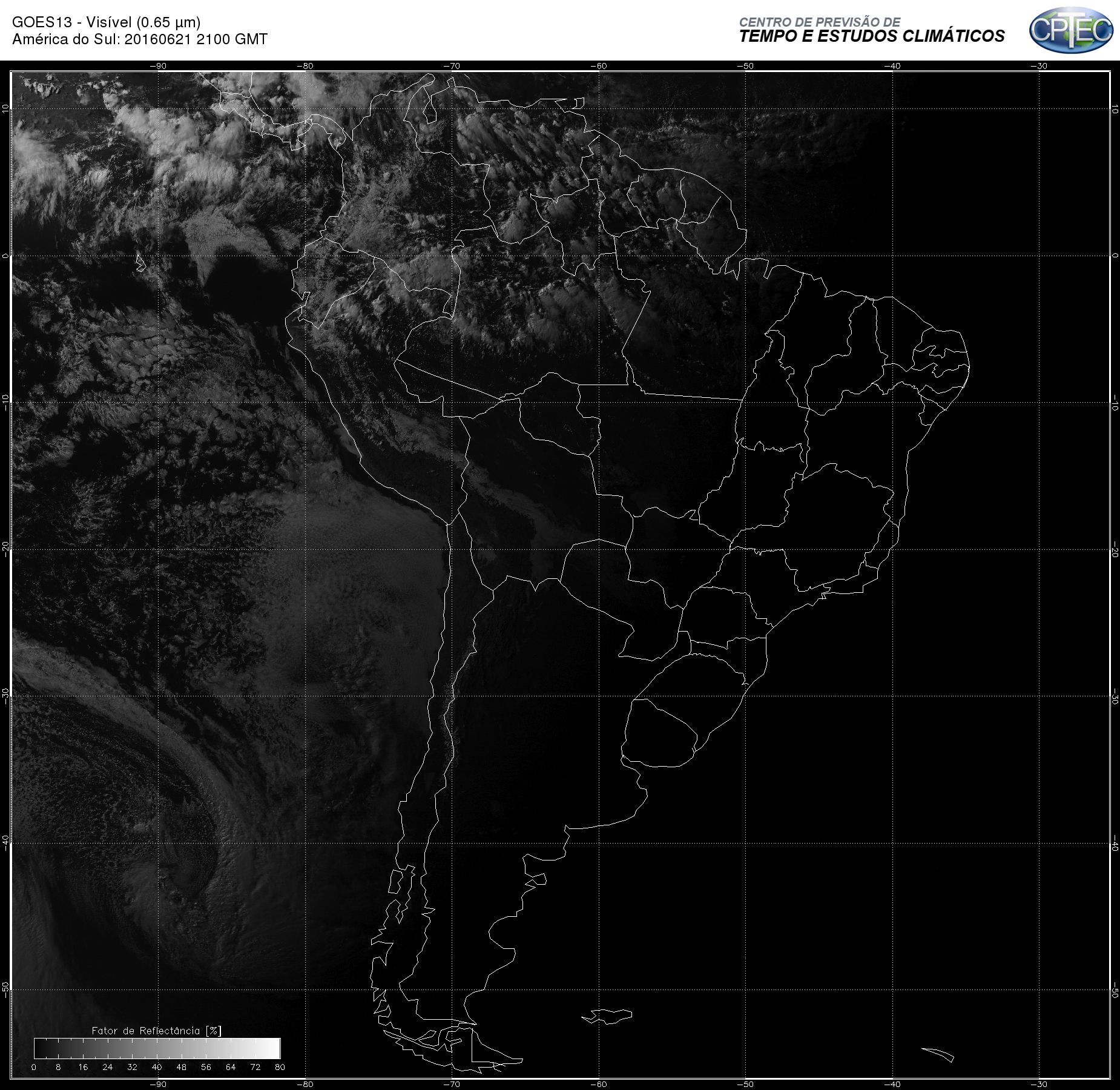Screen dimensions: 1120x1090
Task: Click the Tierra del Fuego outline
Action: tap(478, 1048)
